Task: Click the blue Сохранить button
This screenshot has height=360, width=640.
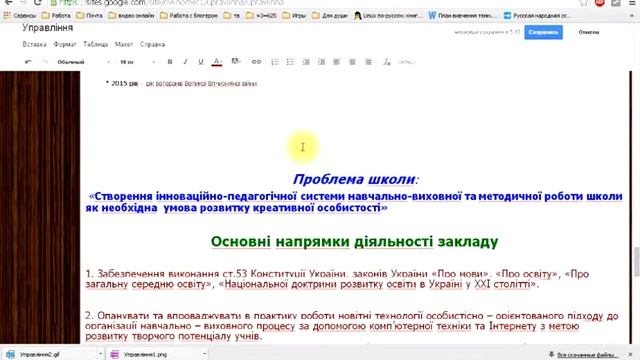Action: click(x=543, y=32)
